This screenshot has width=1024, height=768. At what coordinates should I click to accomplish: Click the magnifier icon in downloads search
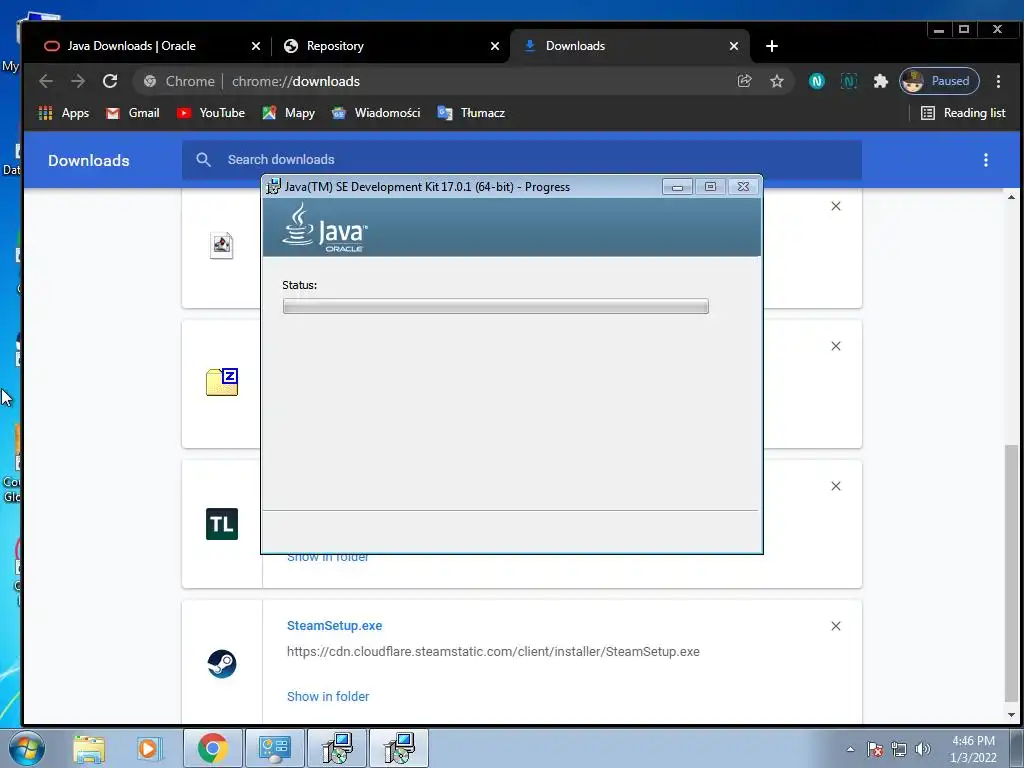pos(203,160)
